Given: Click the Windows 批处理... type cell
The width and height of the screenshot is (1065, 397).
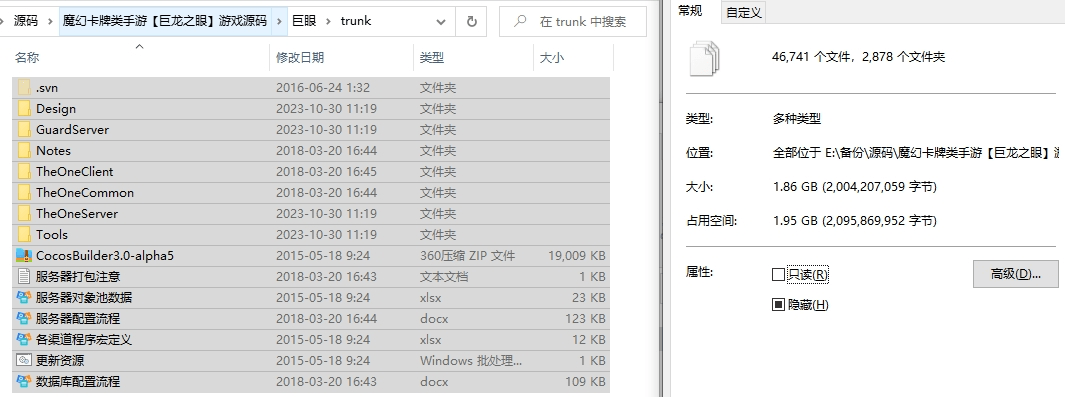Looking at the screenshot, I should 471,361.
